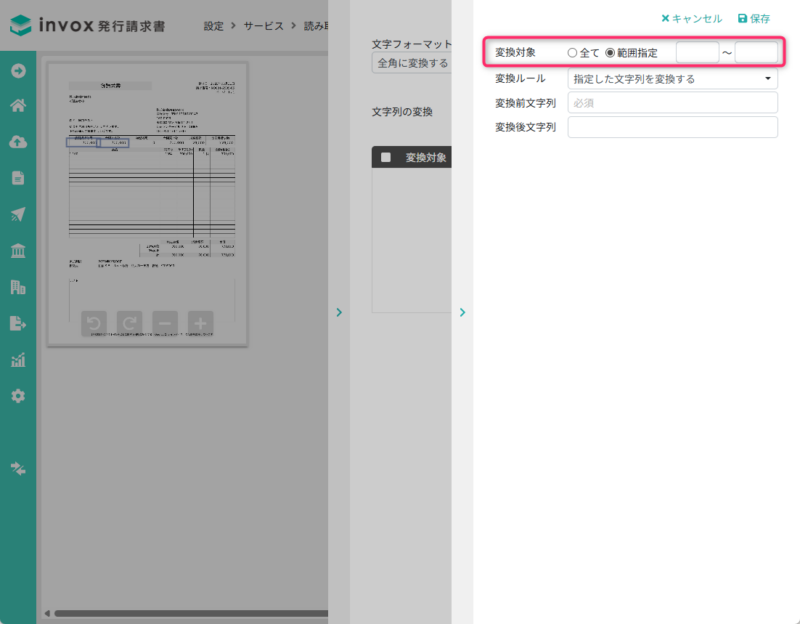This screenshot has width=800, height=624.
Task: Select the 範囲指定 radio button
Action: pyautogui.click(x=611, y=53)
